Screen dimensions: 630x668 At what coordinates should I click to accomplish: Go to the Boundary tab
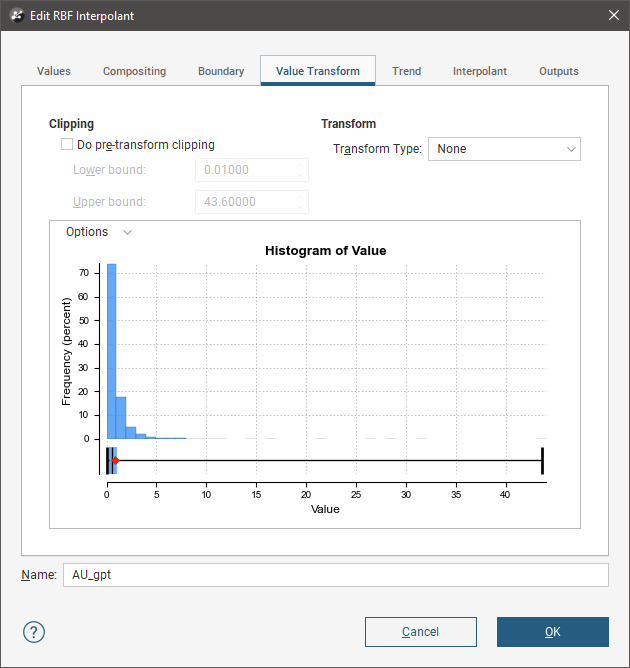pos(221,72)
